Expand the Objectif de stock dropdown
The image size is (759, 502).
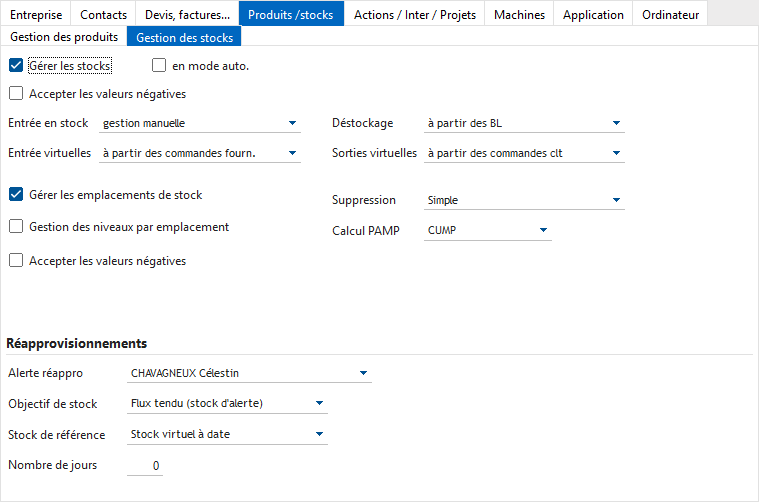[x=227, y=404]
